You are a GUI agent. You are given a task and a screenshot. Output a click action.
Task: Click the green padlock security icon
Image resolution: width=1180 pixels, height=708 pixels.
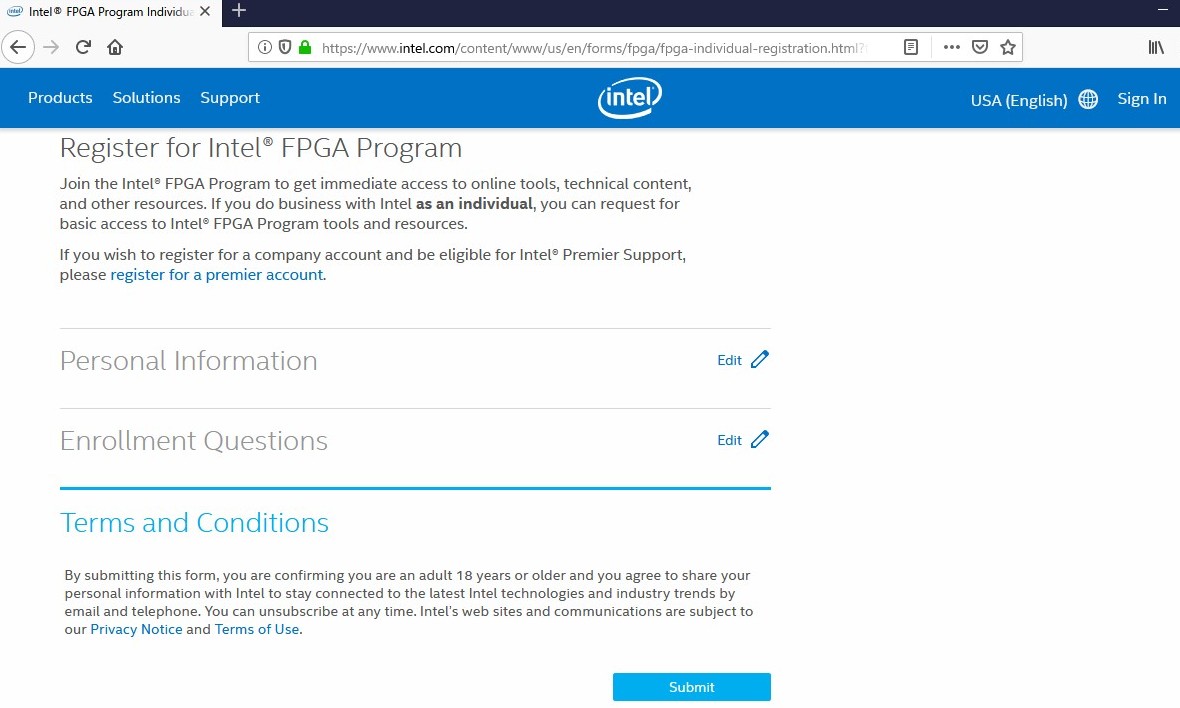(x=305, y=47)
